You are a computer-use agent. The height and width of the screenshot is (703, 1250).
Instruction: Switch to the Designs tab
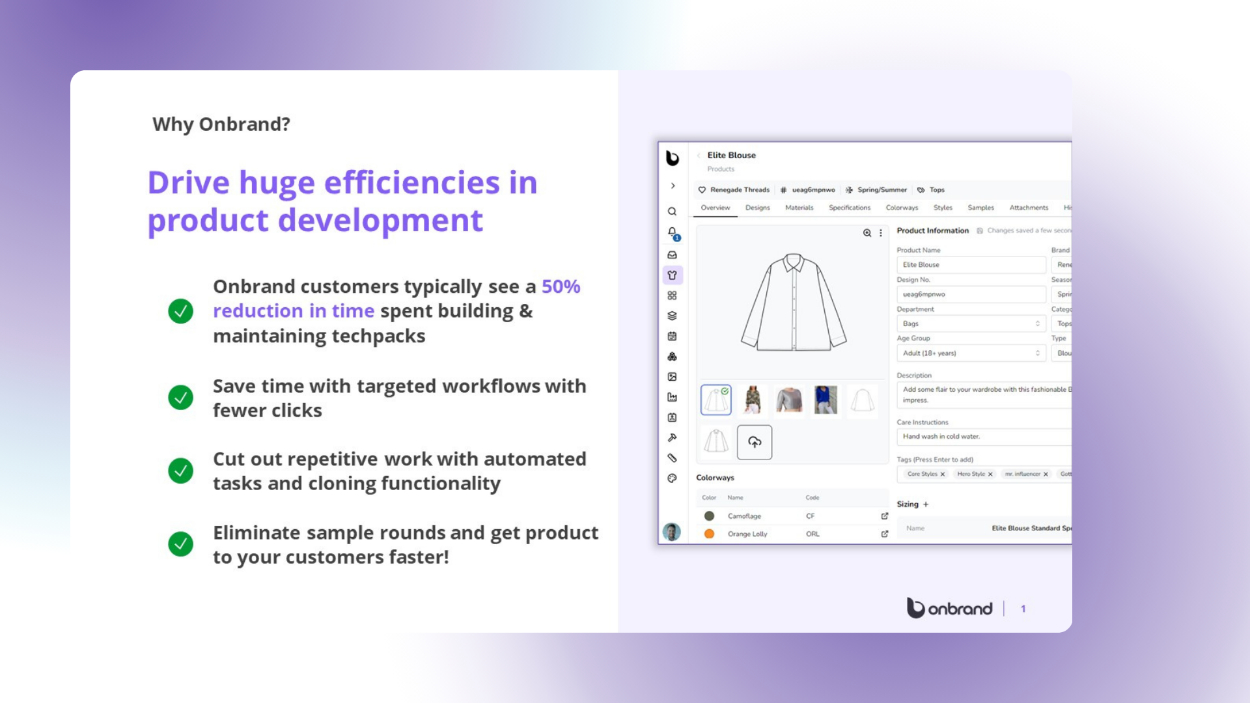point(758,208)
